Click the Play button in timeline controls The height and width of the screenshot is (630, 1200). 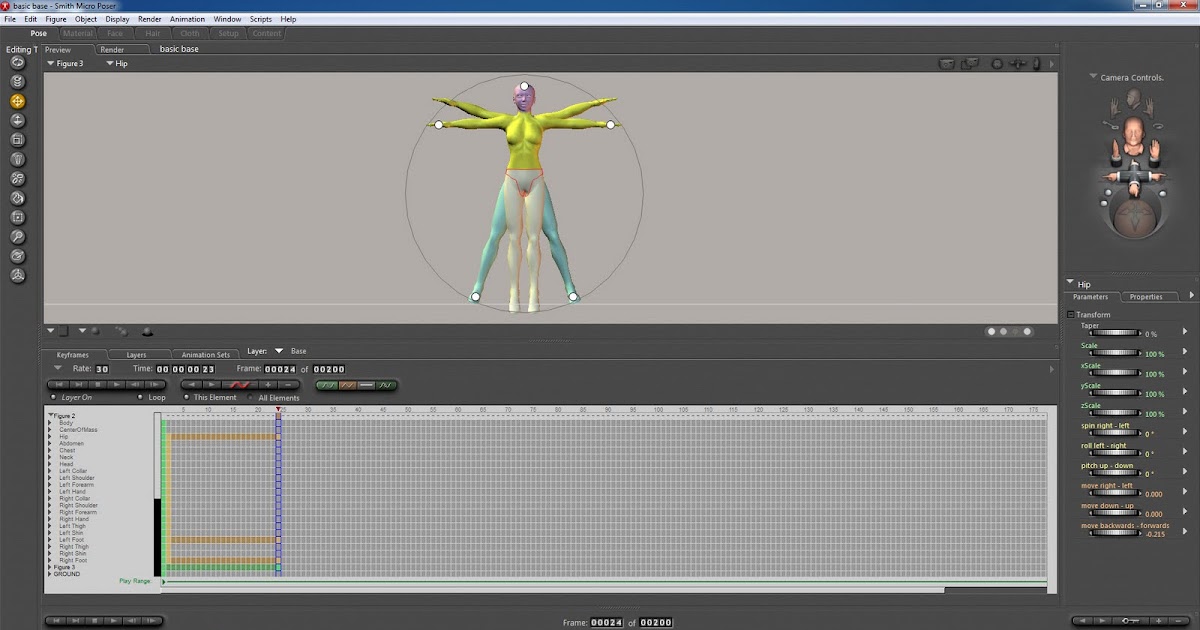[x=118, y=384]
